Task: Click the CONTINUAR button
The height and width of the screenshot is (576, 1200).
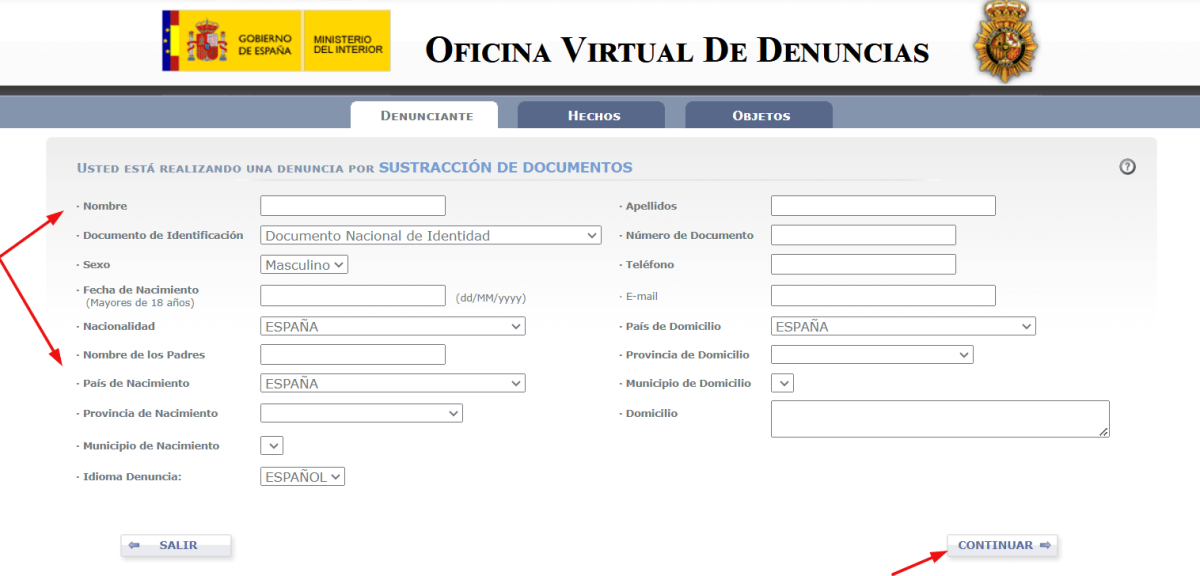Action: click(x=1001, y=544)
